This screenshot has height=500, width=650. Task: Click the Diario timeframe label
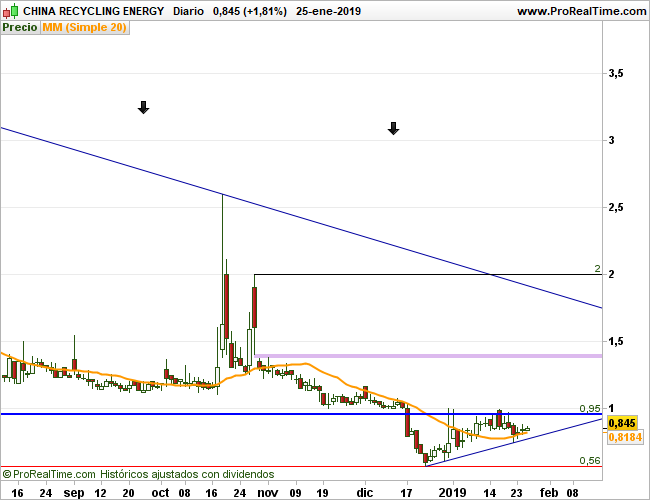(x=188, y=11)
